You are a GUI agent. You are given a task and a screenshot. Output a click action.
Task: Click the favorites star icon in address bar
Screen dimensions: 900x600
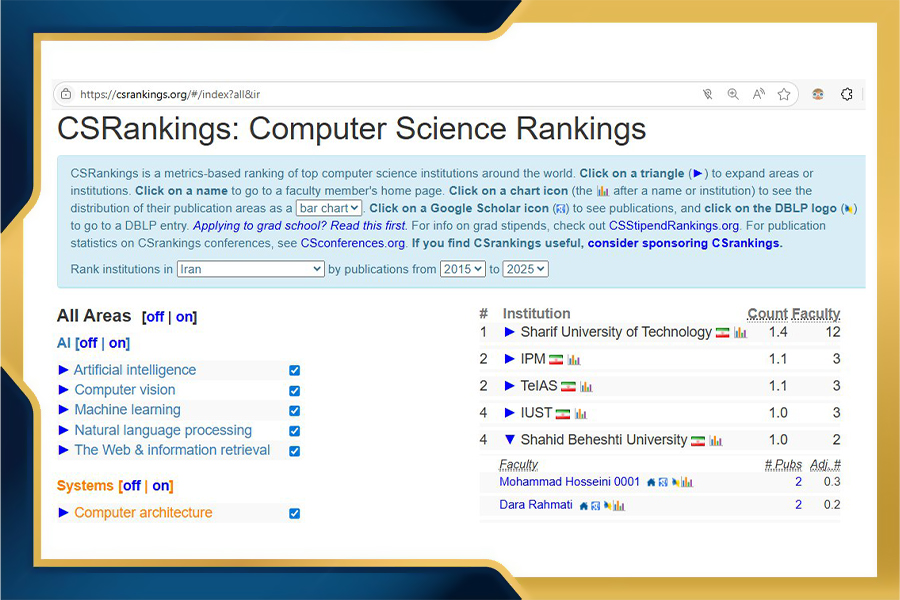click(x=784, y=94)
